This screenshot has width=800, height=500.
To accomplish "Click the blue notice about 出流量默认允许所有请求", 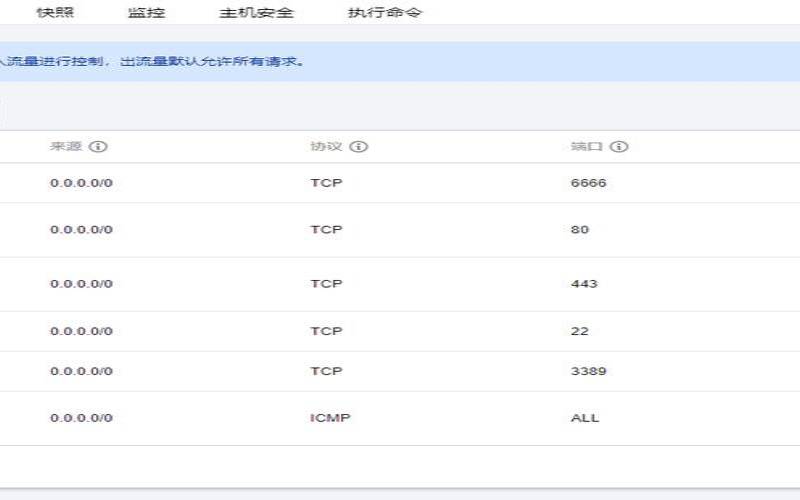I will [x=400, y=62].
